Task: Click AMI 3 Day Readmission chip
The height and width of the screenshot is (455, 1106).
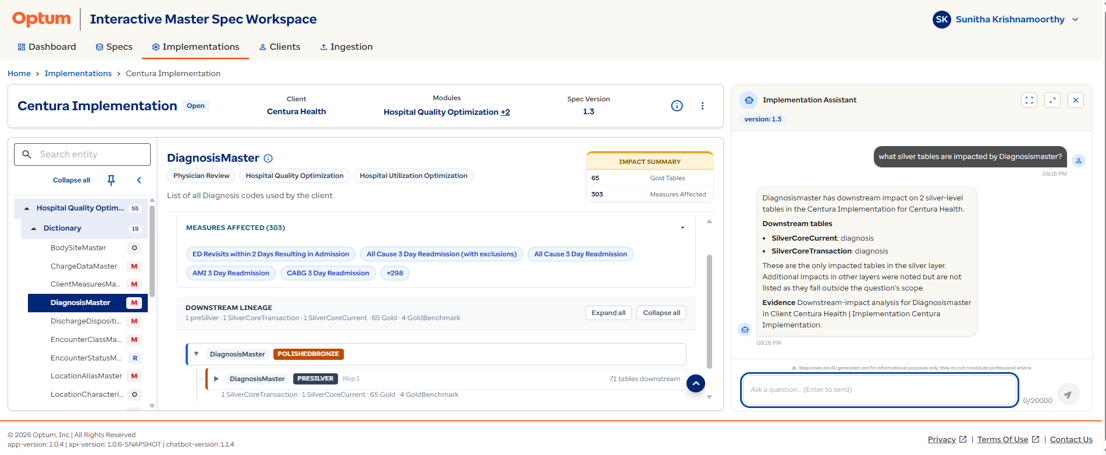Action: coord(230,273)
